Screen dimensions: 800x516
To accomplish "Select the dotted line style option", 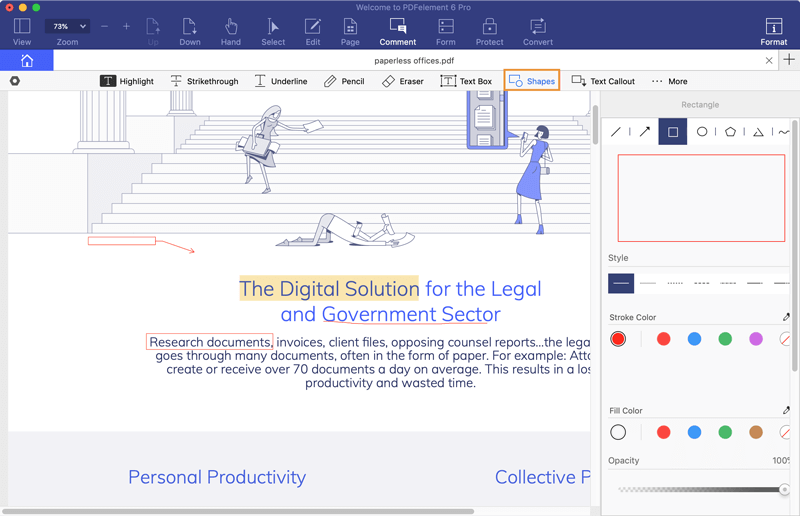I will [x=675, y=284].
